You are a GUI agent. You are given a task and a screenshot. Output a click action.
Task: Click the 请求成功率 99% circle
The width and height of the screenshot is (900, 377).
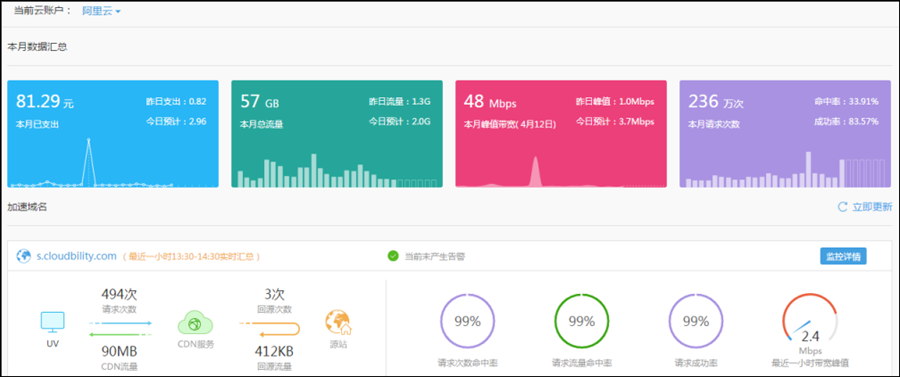pyautogui.click(x=696, y=321)
